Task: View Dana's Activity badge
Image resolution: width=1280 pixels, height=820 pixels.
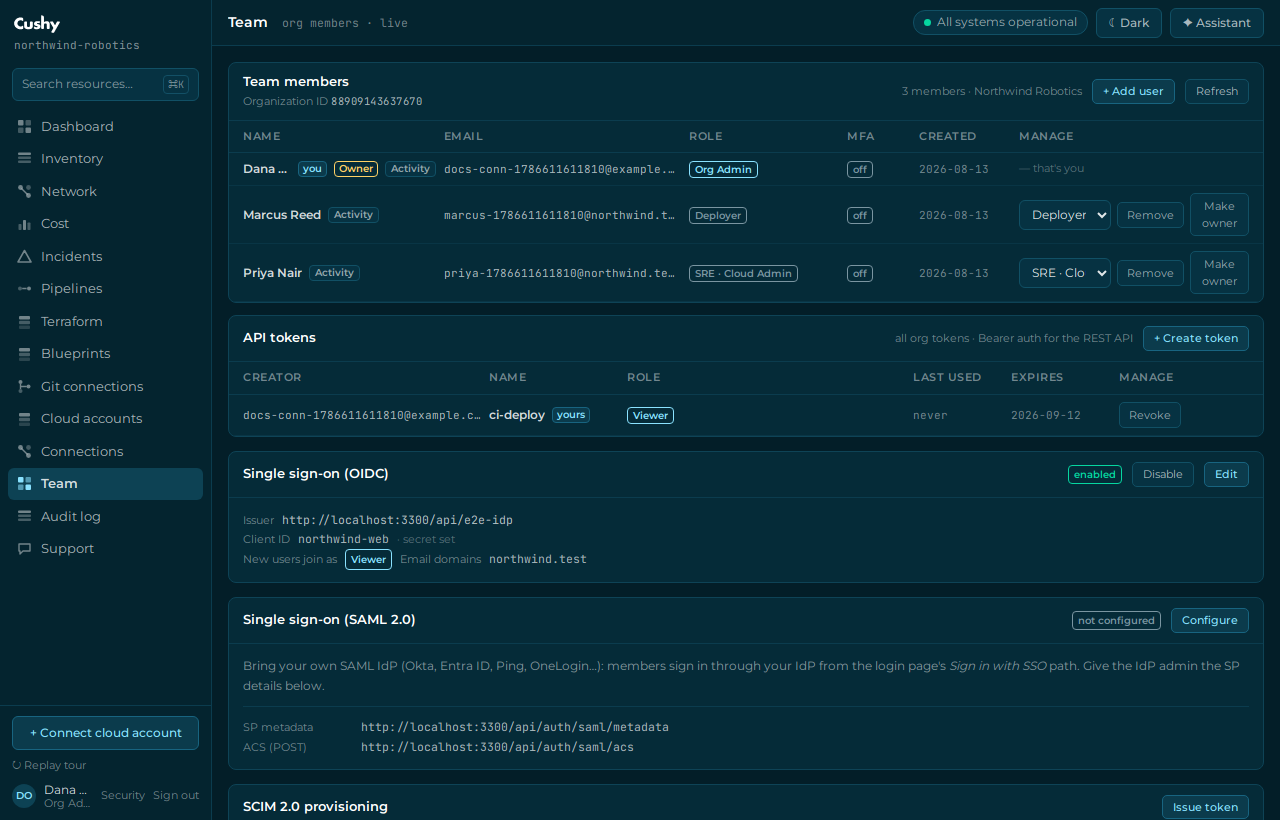Action: coord(410,169)
